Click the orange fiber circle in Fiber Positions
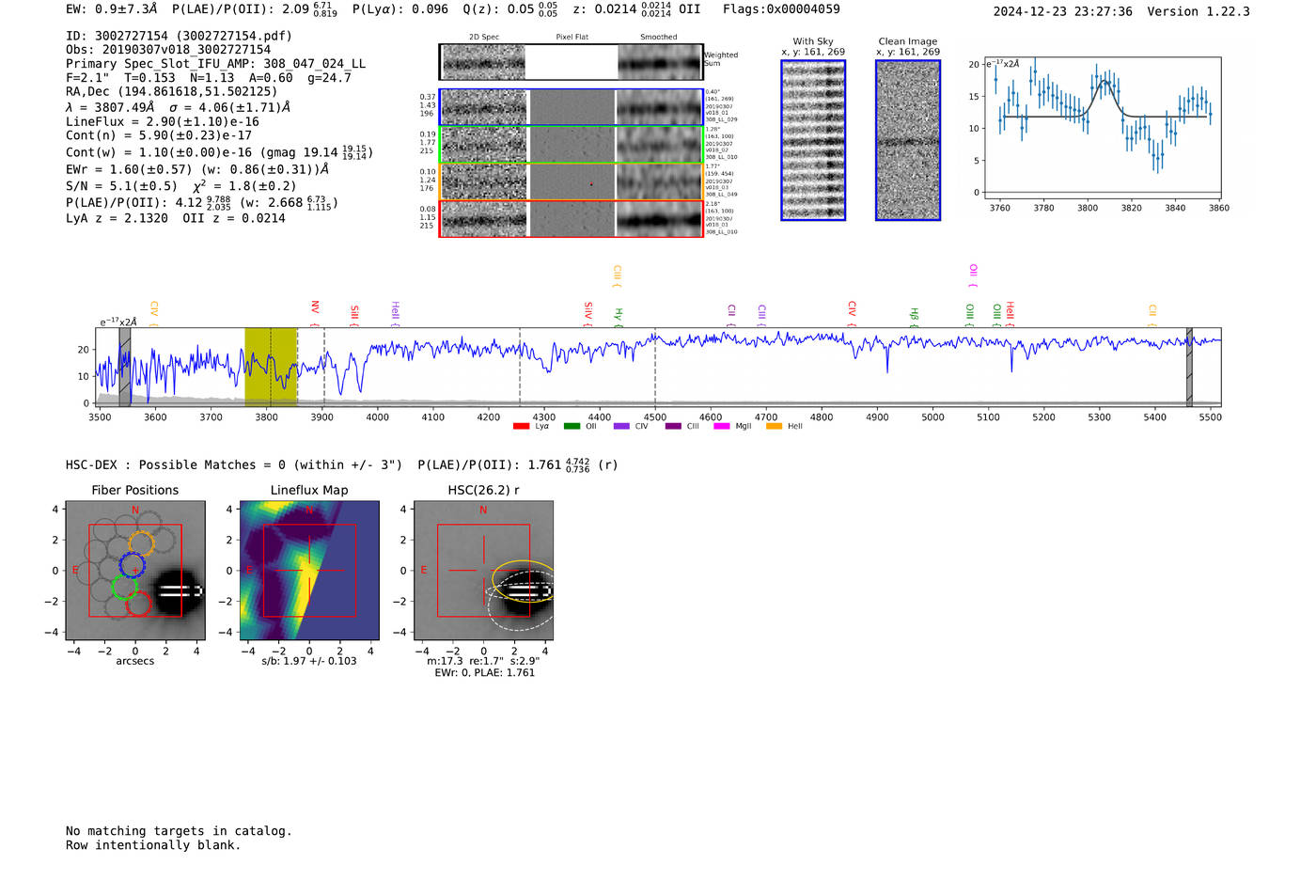The width and height of the screenshot is (1316, 896). click(x=140, y=542)
